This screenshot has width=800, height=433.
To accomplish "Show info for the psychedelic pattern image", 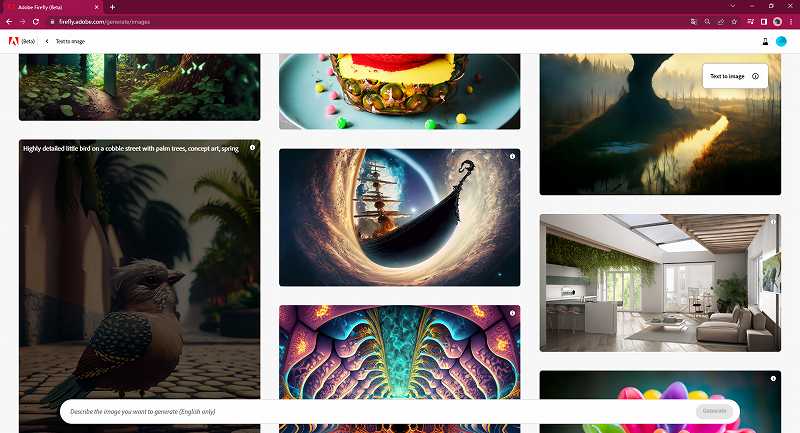I will click(512, 313).
